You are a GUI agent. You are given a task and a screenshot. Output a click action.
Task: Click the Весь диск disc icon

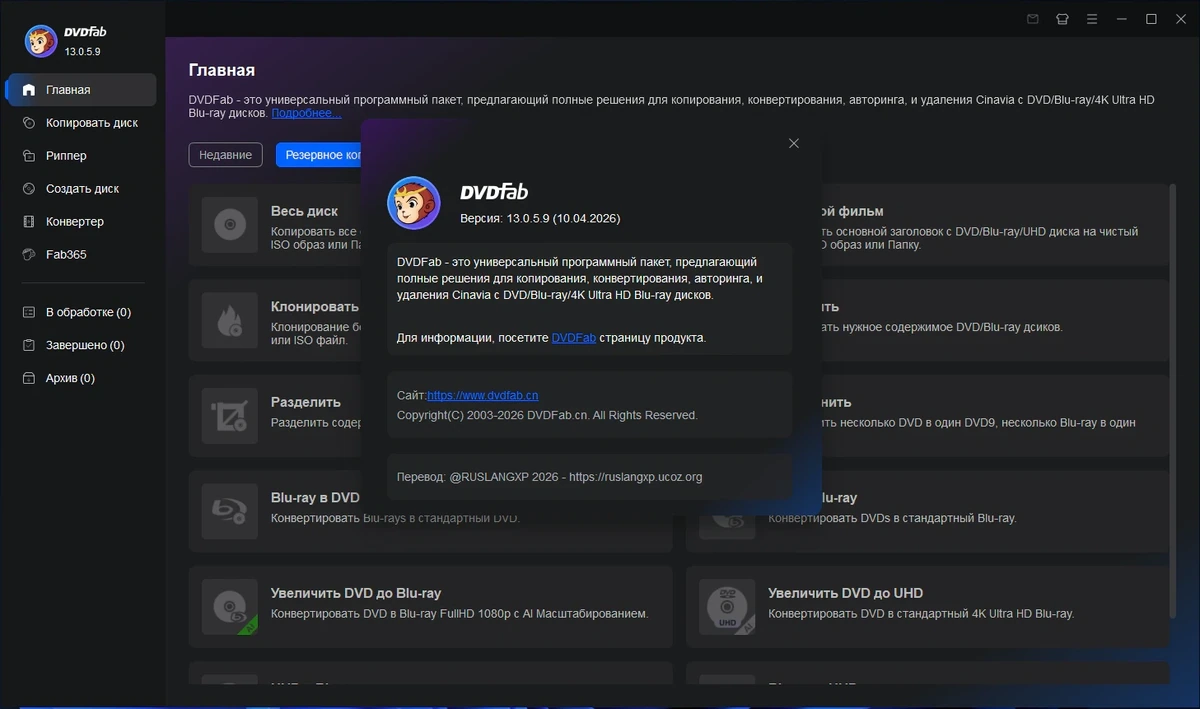coord(230,225)
